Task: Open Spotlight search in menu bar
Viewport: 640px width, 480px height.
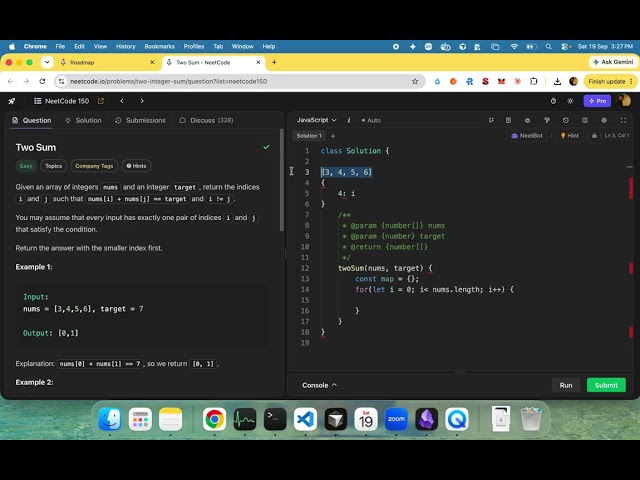Action: [x=548, y=47]
